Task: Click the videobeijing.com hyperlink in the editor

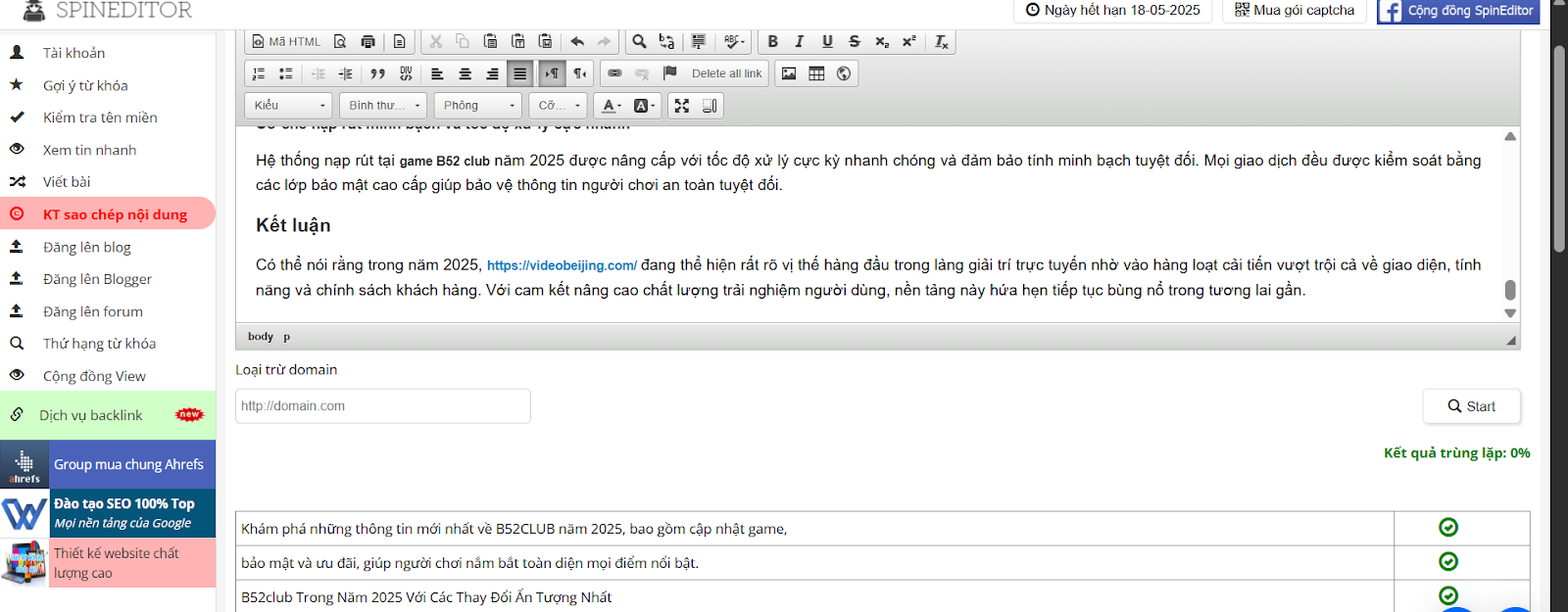Action: (x=562, y=265)
